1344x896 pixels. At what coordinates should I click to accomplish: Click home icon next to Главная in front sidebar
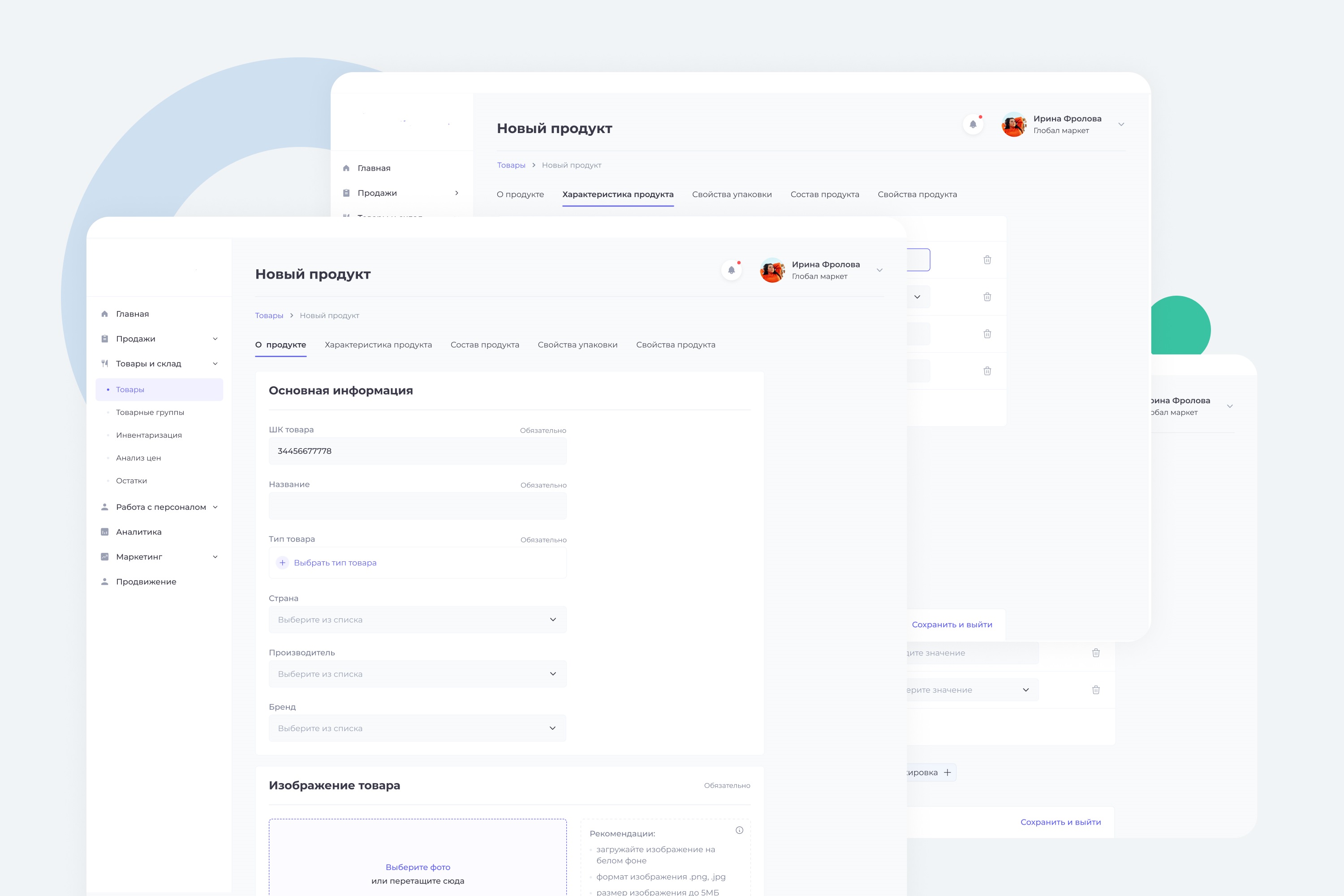tap(104, 314)
